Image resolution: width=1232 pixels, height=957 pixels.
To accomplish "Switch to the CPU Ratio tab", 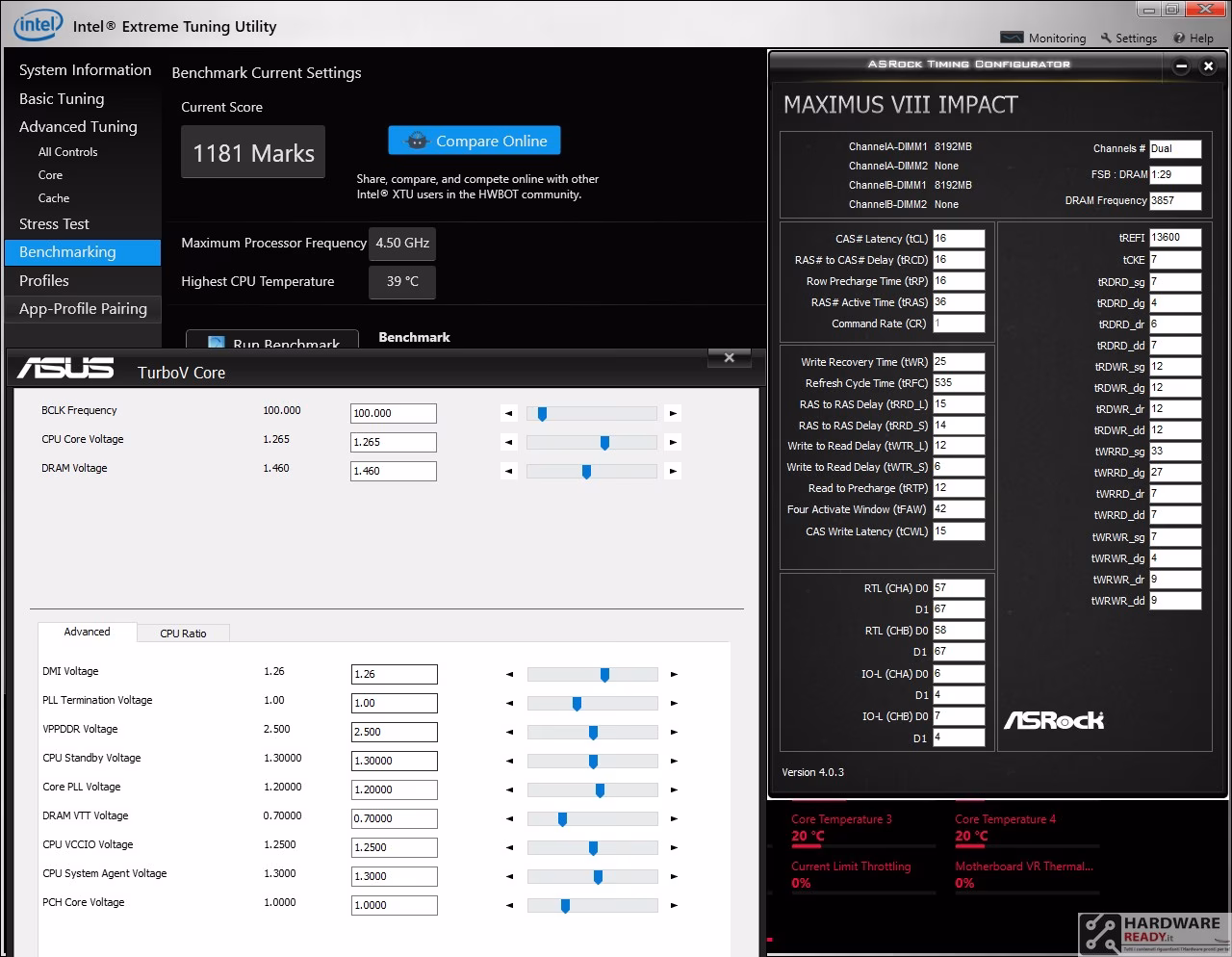I will [x=183, y=634].
